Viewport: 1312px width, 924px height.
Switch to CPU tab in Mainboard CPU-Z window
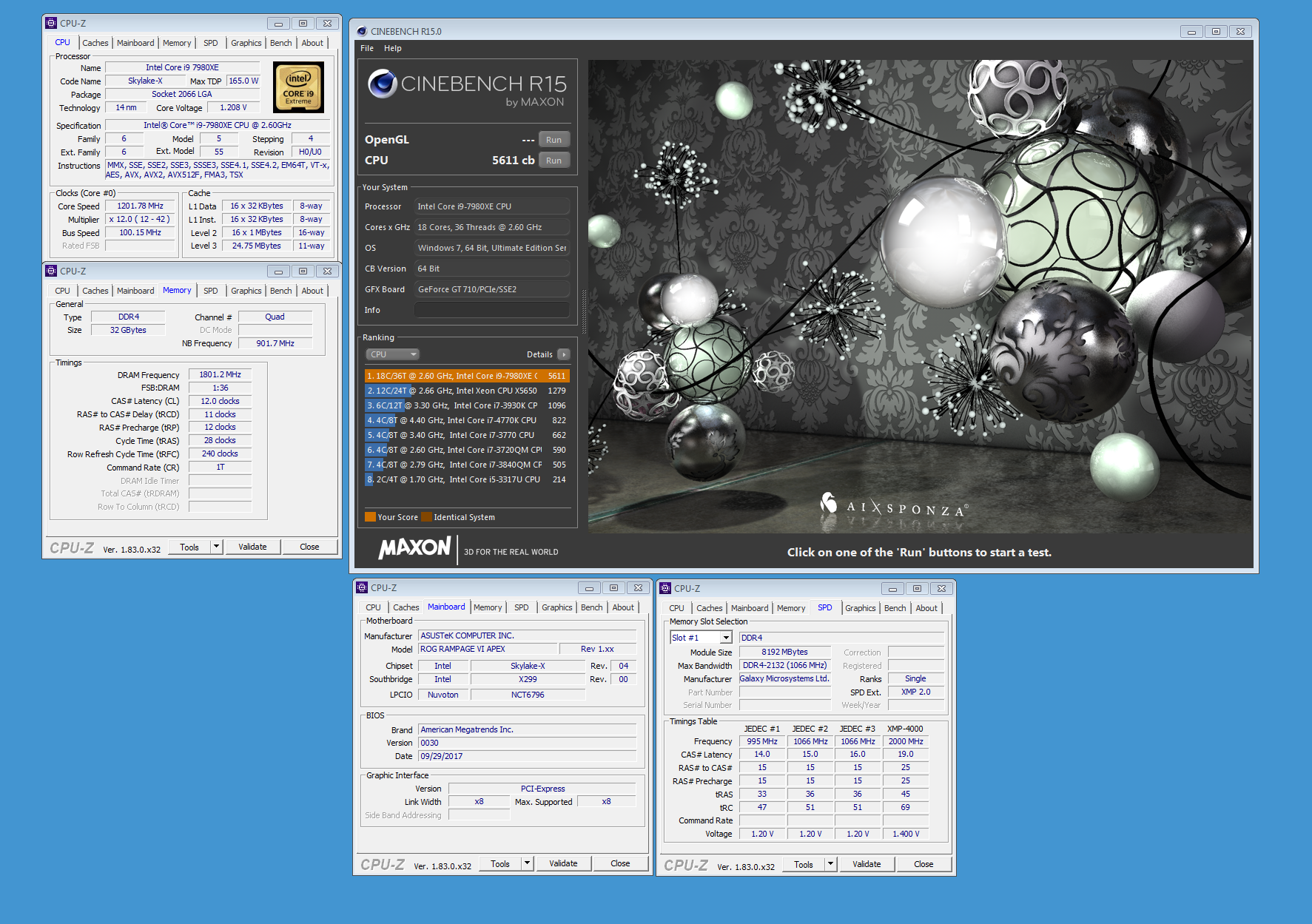click(x=374, y=607)
